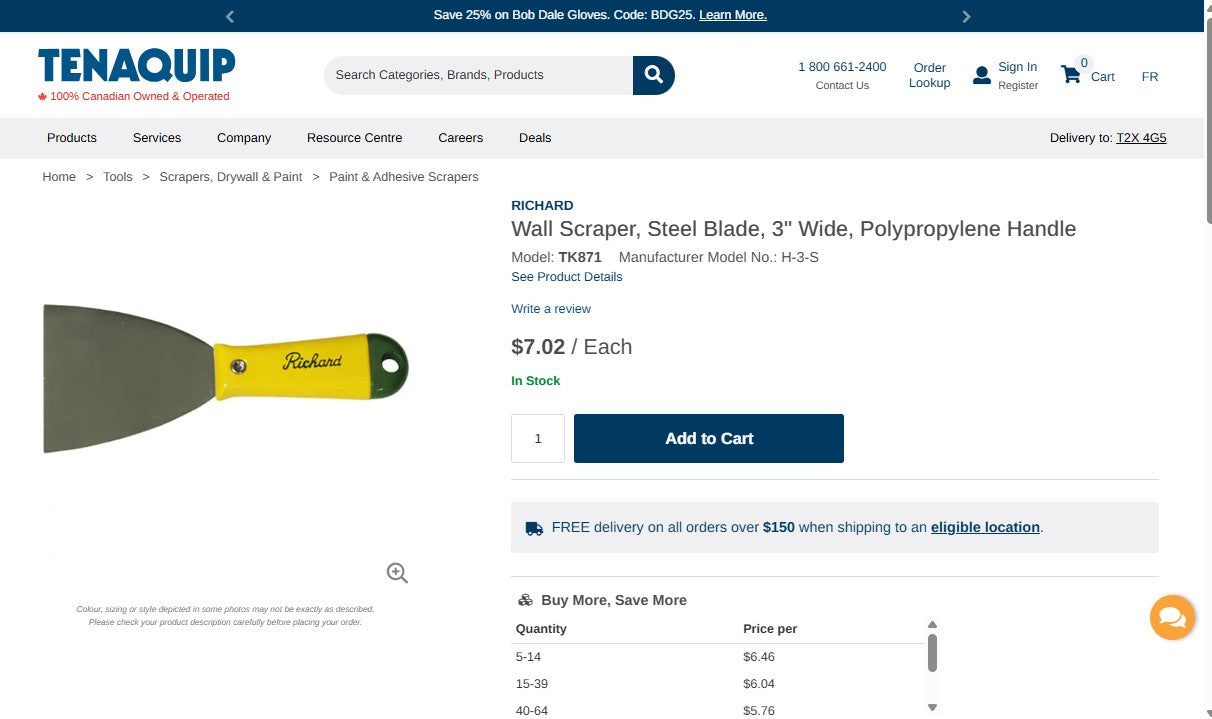Click the quantity input field
The width and height of the screenshot is (1212, 719).
537,438
